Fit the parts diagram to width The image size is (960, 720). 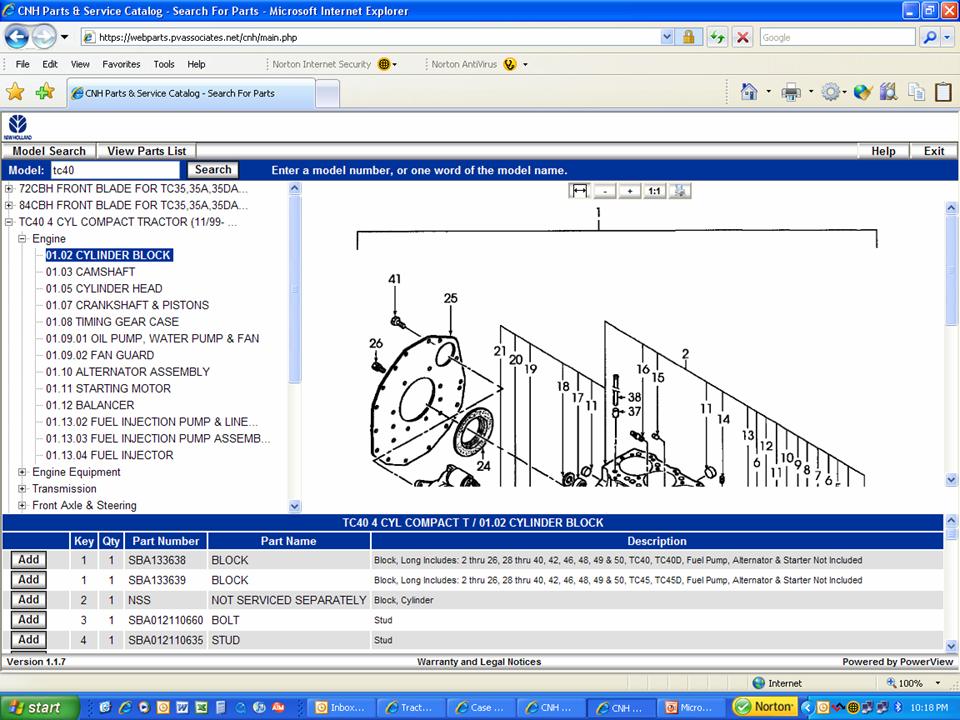click(579, 191)
